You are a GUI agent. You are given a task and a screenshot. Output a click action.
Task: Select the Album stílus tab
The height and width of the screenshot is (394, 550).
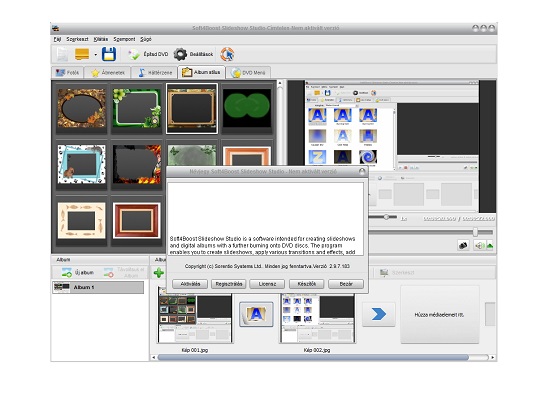(201, 72)
